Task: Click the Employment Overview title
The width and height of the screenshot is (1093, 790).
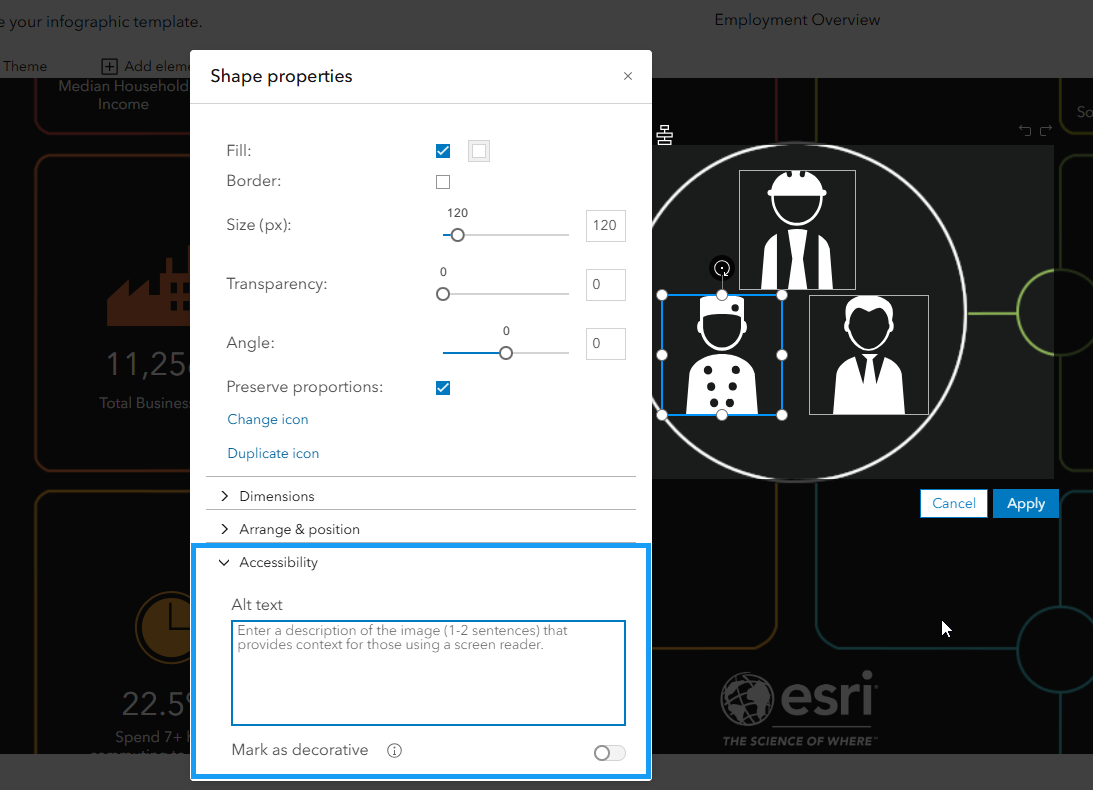Action: [x=797, y=20]
